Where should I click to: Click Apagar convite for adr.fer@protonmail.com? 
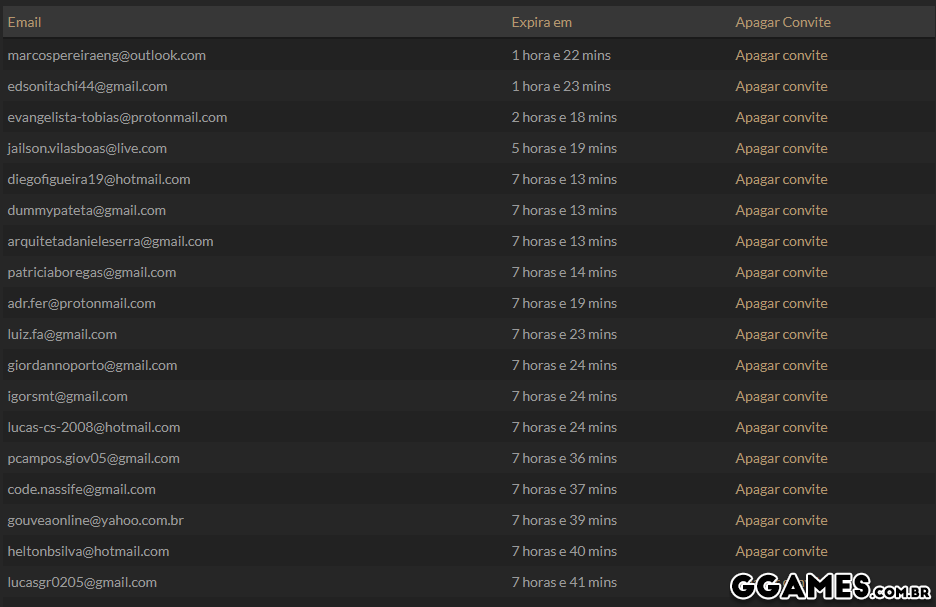tap(781, 303)
